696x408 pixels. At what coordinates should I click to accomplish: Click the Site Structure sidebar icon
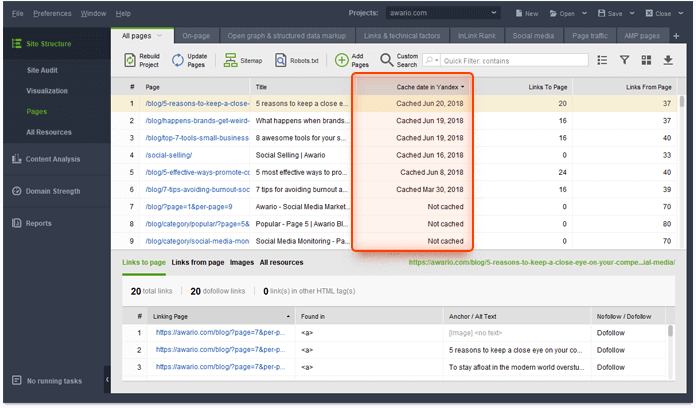tap(16, 44)
